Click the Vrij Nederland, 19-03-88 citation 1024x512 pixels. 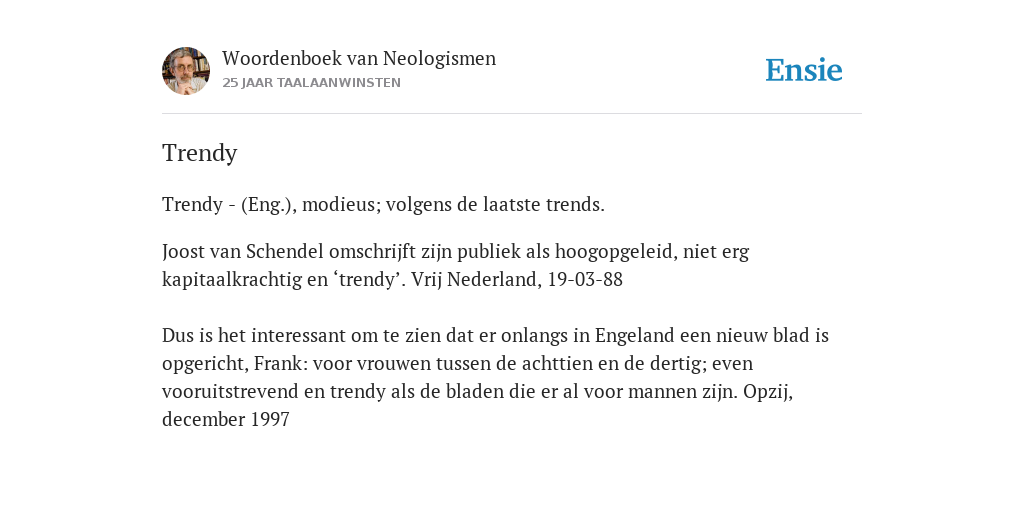pos(517,280)
